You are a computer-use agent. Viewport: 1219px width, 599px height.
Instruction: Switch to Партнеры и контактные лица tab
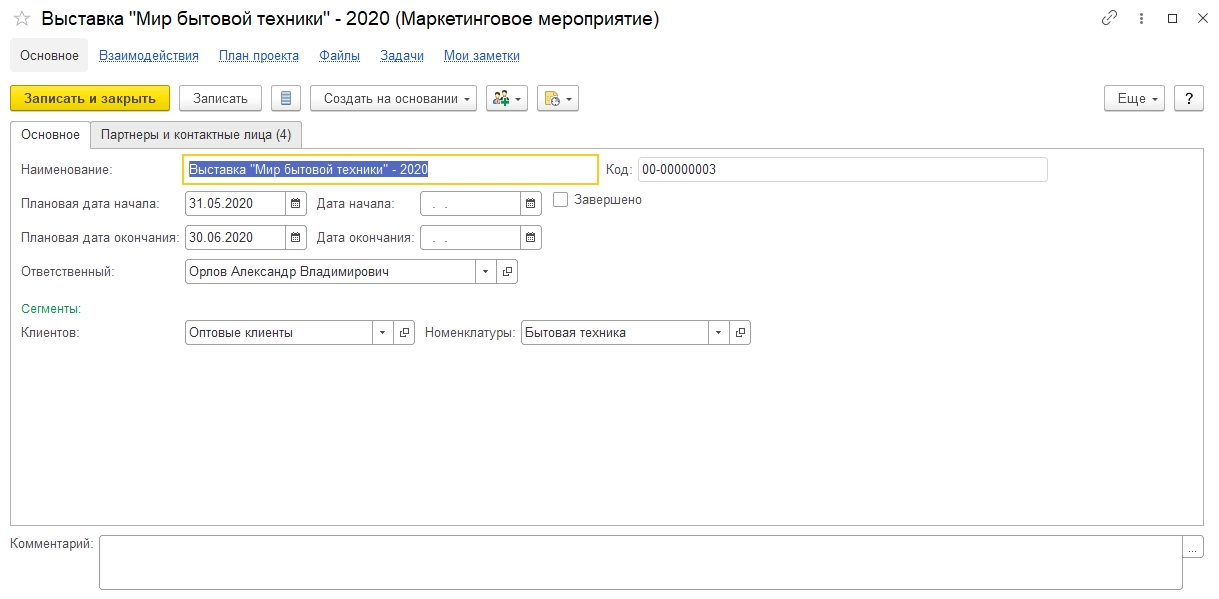[x=196, y=134]
